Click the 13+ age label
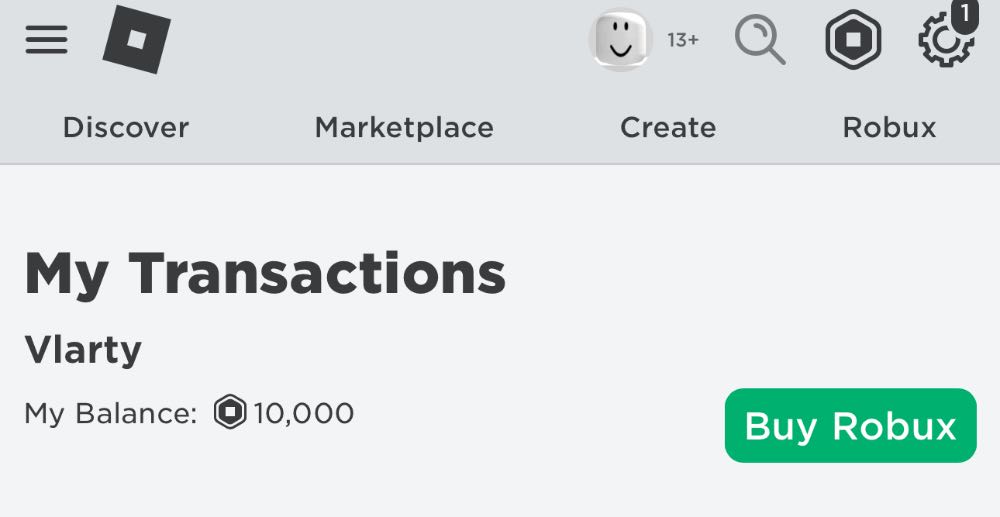The height and width of the screenshot is (517, 1000). (x=683, y=41)
